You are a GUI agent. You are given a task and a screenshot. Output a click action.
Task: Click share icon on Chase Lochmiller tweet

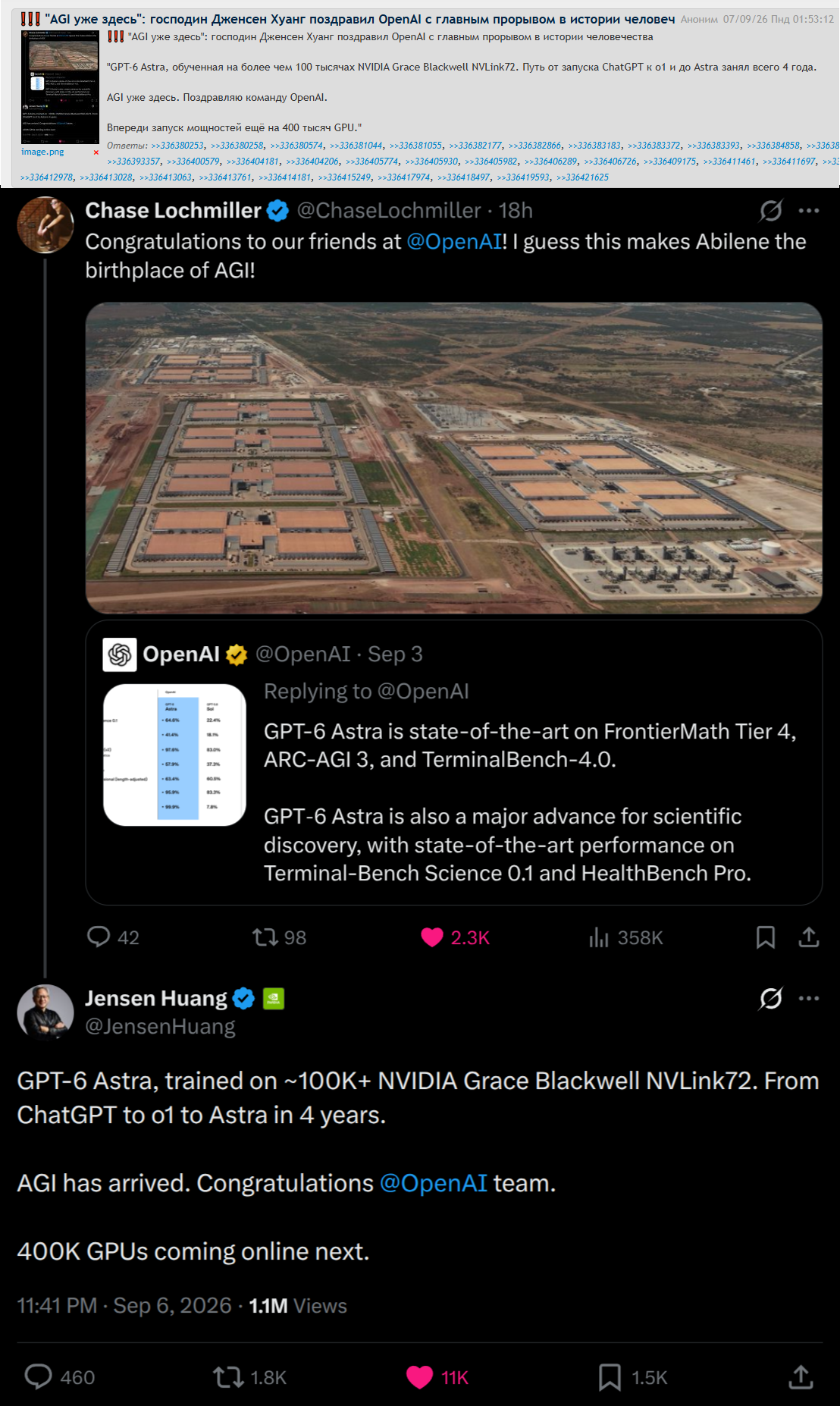click(809, 937)
